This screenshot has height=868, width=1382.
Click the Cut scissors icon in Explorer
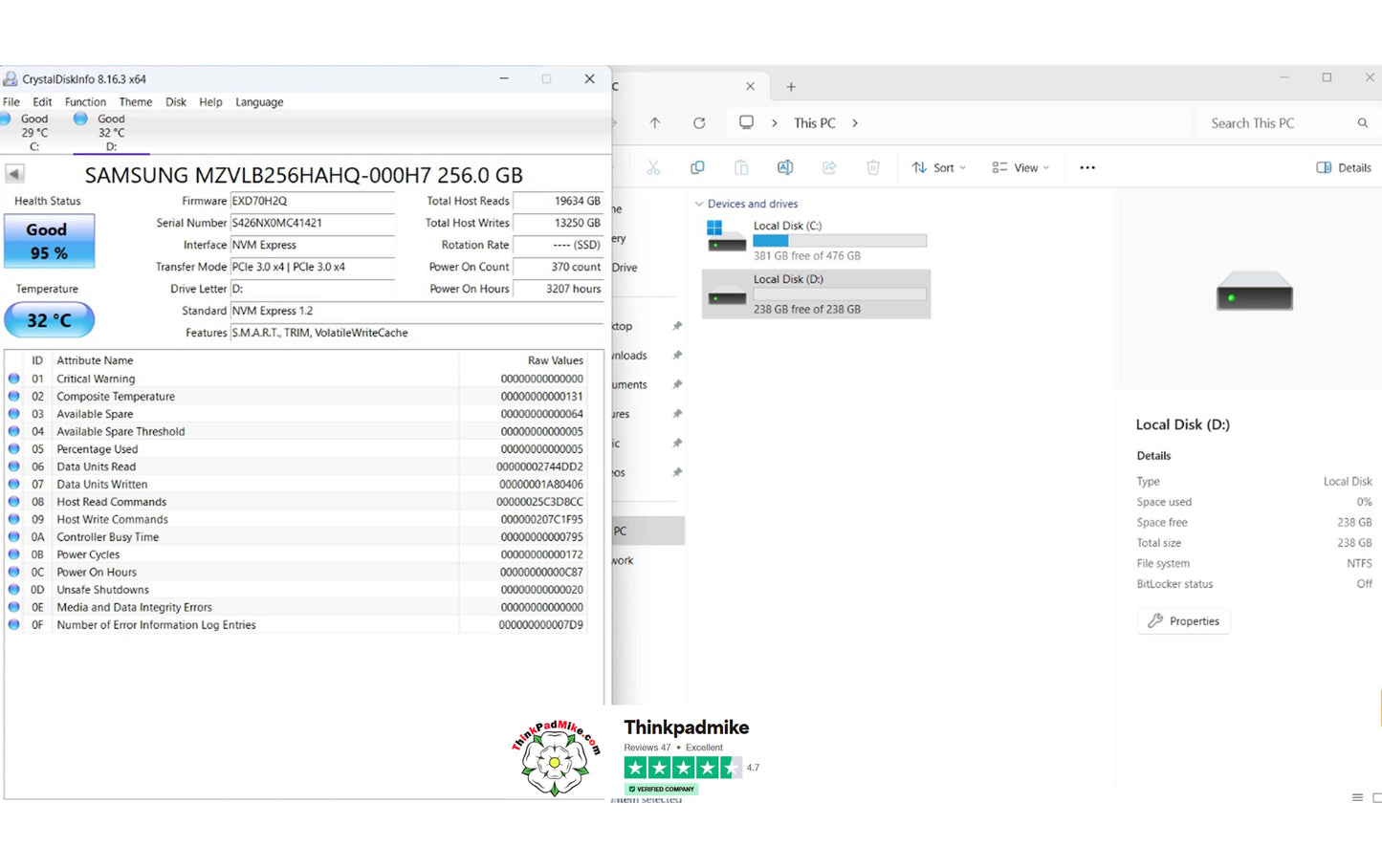click(653, 167)
